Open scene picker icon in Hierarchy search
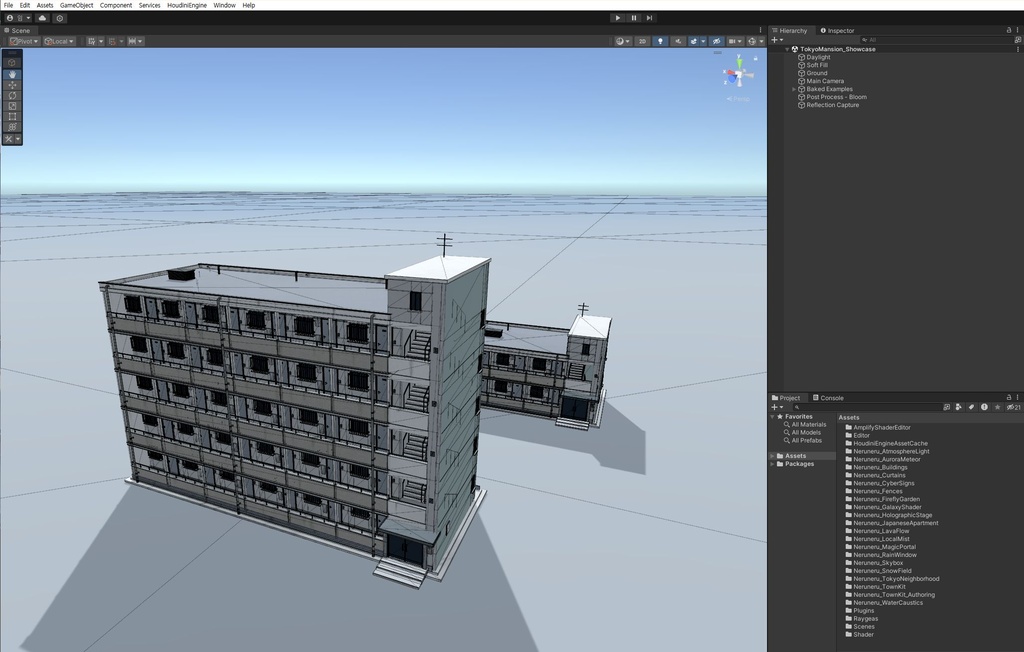This screenshot has width=1024, height=652. click(x=1017, y=40)
